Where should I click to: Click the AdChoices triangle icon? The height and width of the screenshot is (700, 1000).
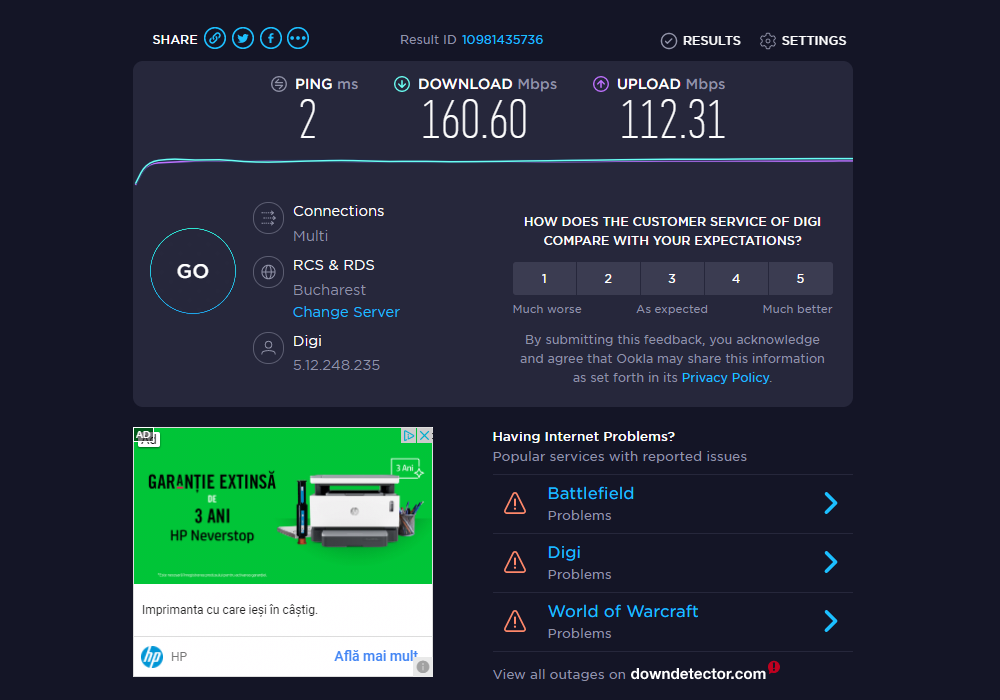(409, 435)
